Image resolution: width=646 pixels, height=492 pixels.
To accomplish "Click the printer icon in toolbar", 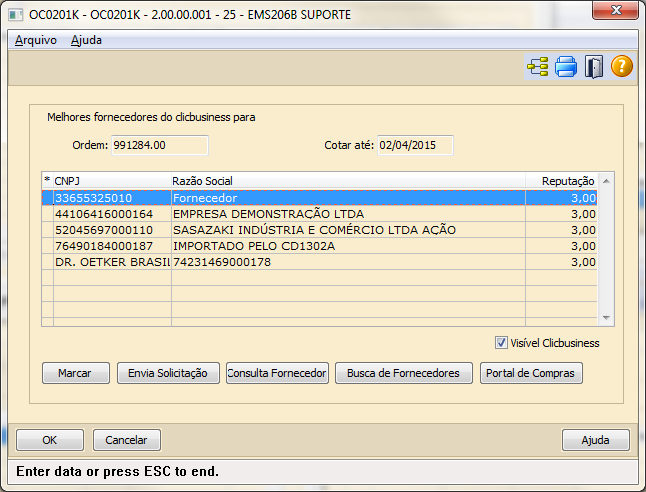I will click(x=566, y=67).
